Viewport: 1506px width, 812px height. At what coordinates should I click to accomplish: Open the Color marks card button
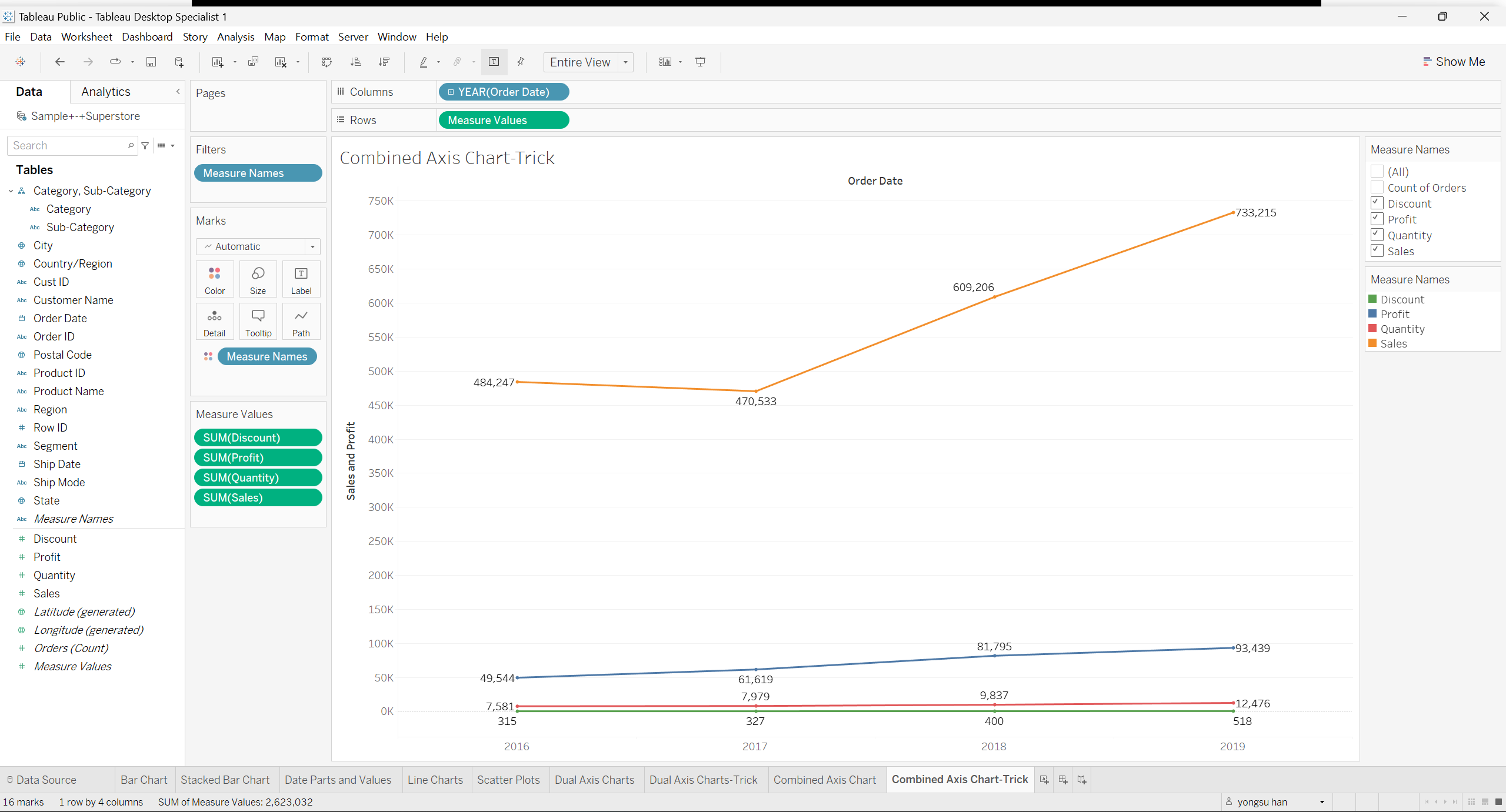pyautogui.click(x=215, y=279)
